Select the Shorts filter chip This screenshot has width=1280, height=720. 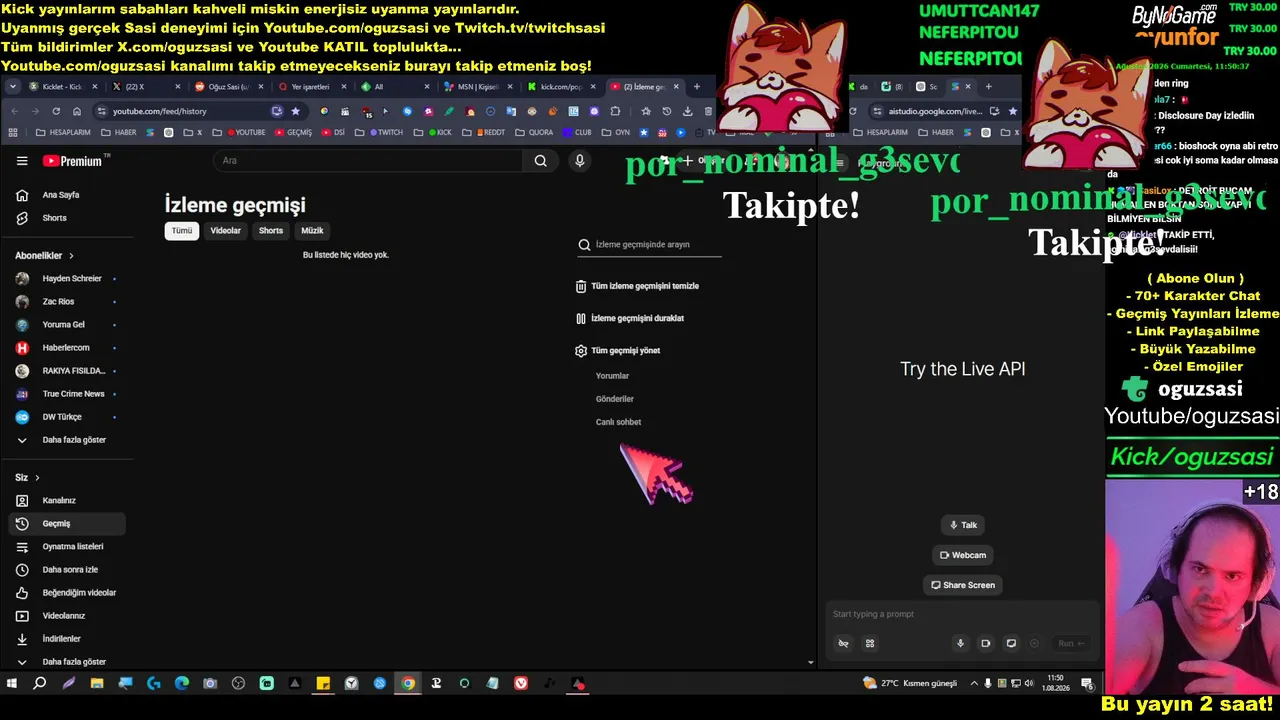point(271,231)
